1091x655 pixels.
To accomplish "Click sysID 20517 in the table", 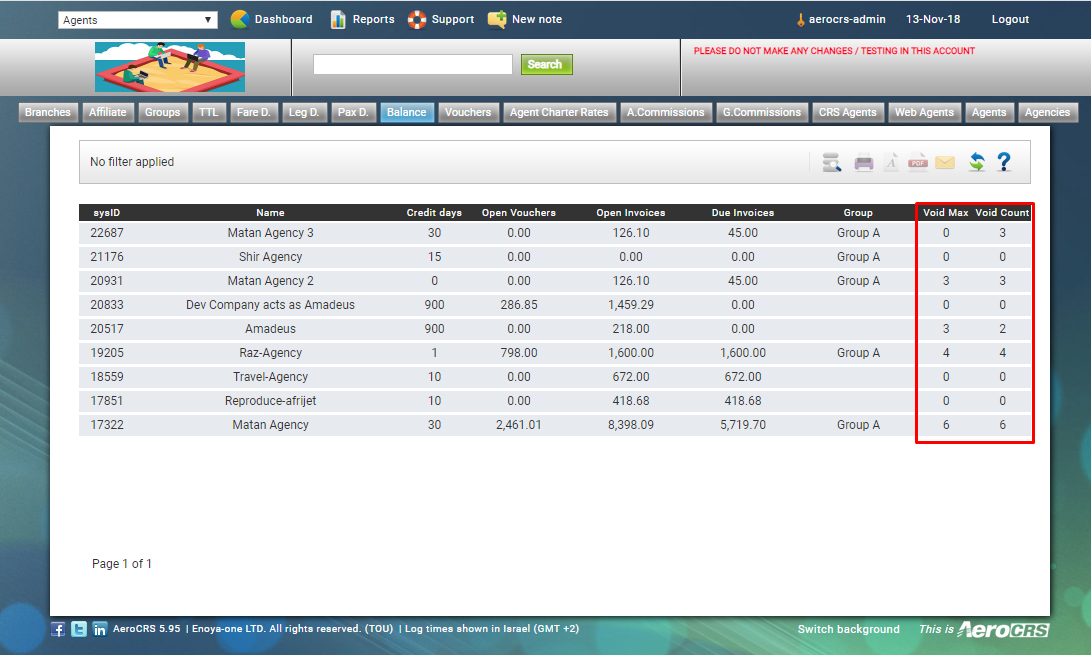I will coord(107,329).
